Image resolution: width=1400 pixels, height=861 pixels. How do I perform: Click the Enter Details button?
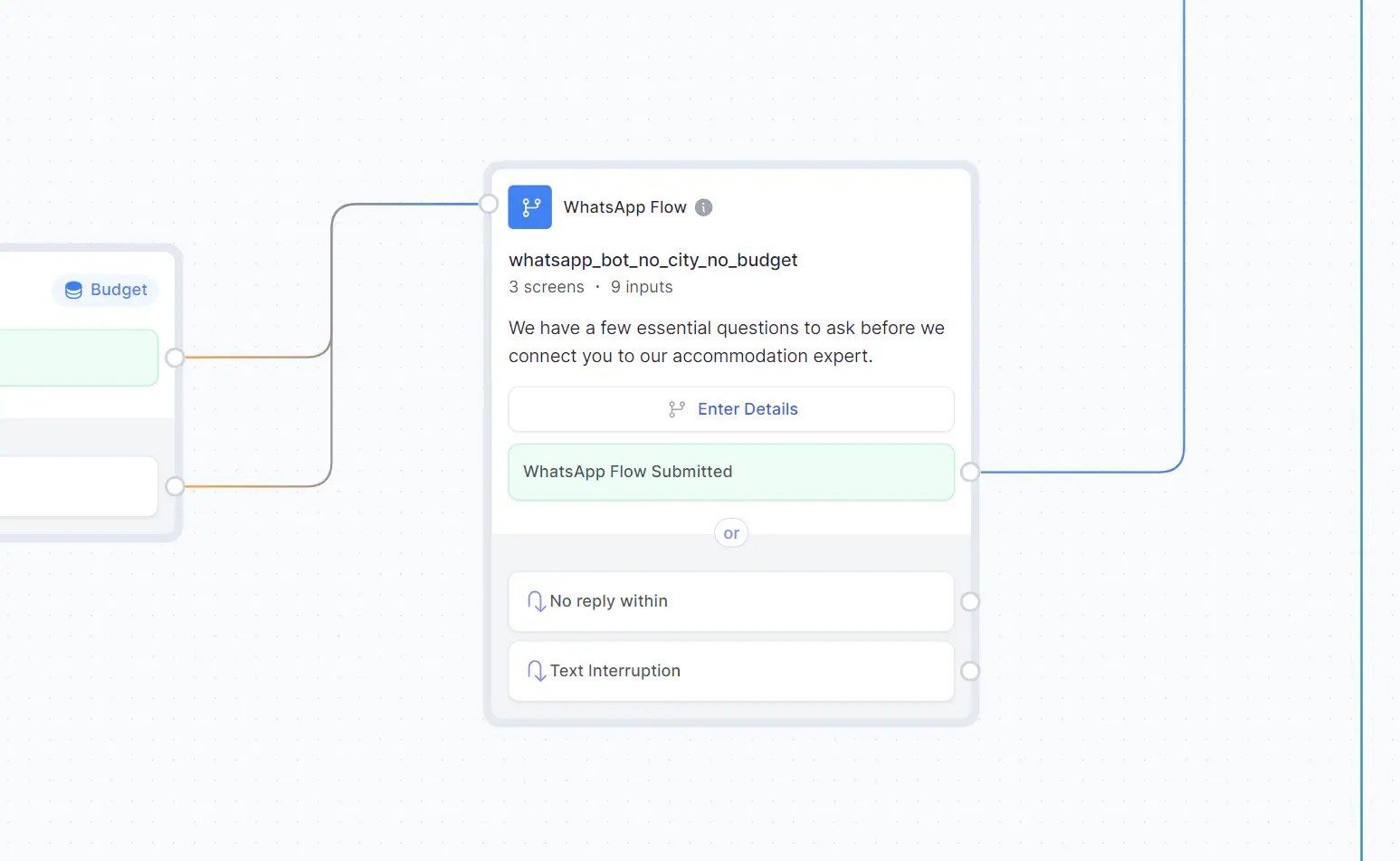click(x=731, y=409)
